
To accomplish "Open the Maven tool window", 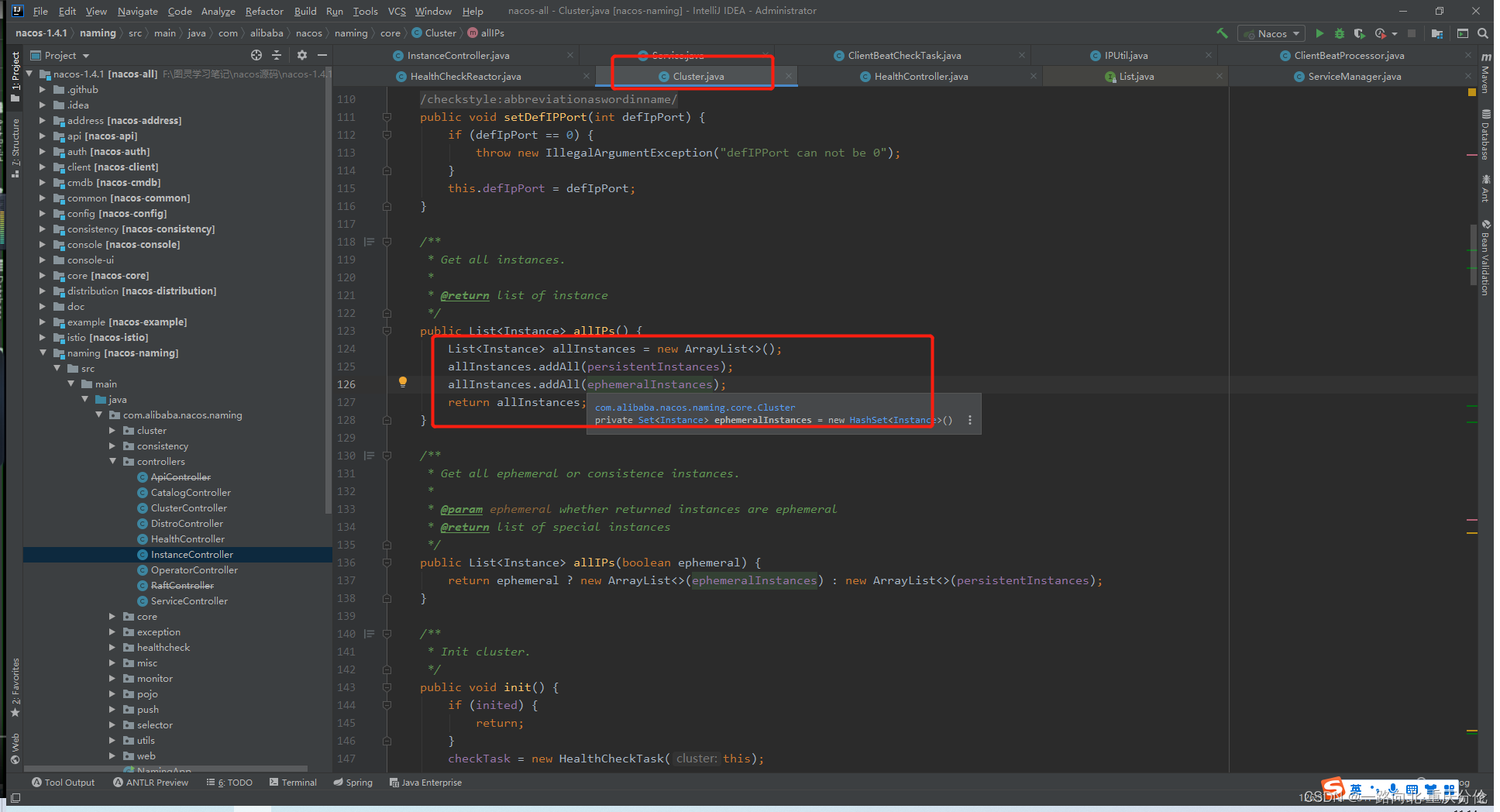I will [x=1485, y=74].
